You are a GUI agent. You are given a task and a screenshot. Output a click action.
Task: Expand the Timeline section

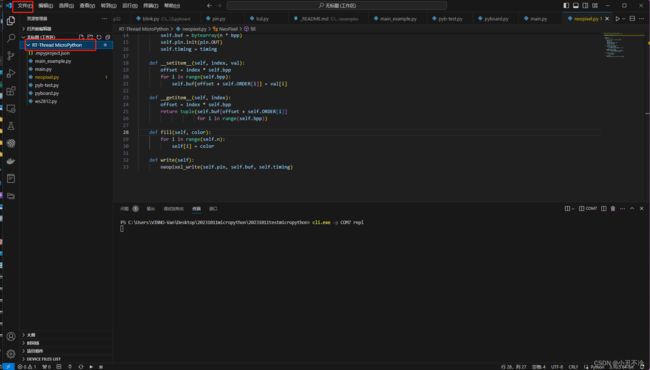pos(66,343)
